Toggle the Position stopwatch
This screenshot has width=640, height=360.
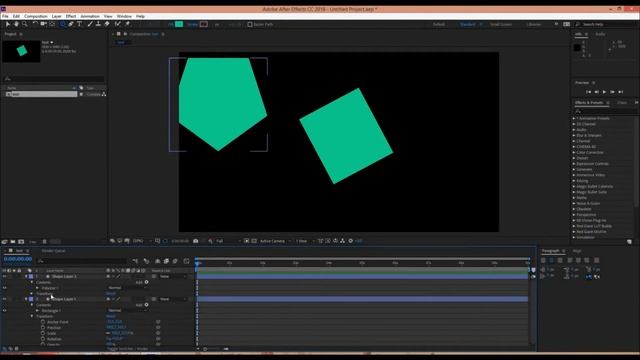(43, 328)
